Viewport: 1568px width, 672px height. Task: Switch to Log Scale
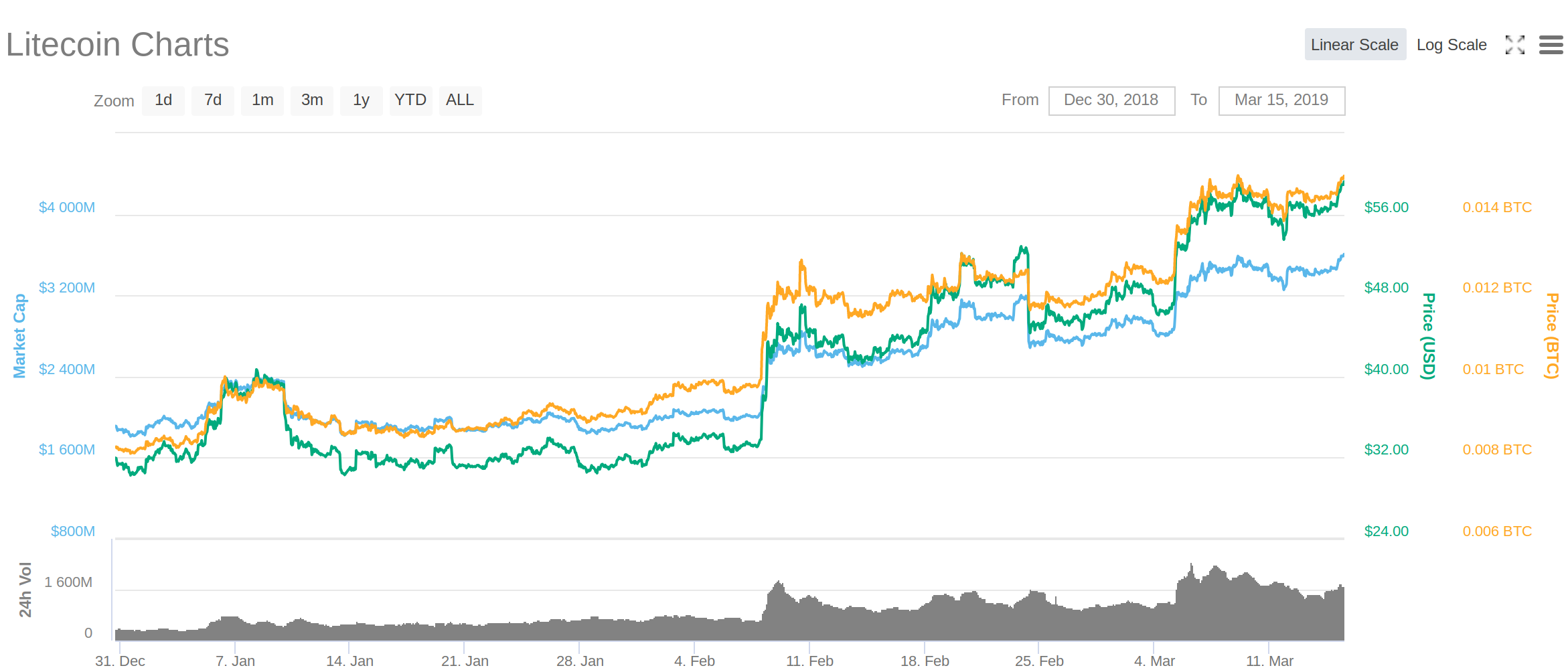(1452, 45)
